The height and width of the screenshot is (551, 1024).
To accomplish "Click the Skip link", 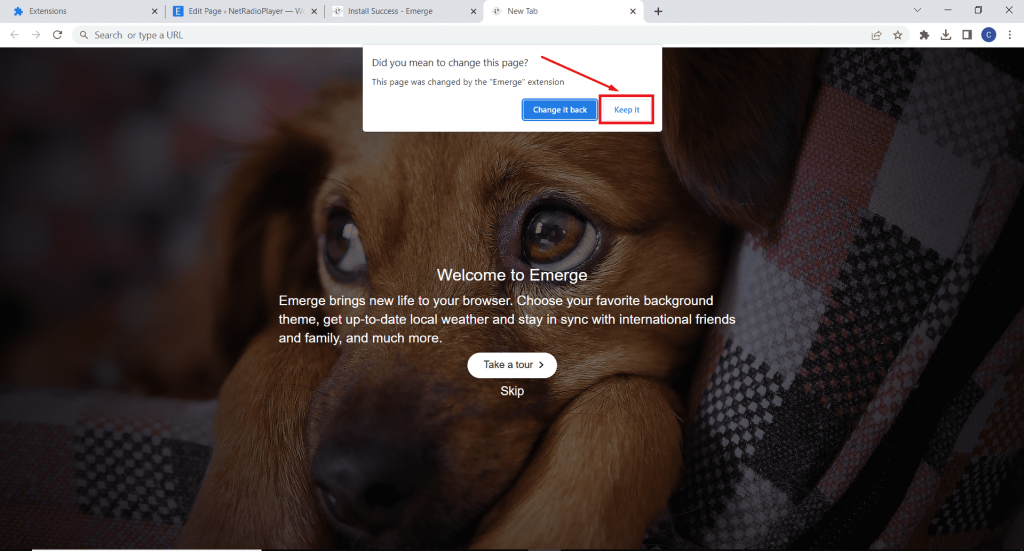I will [x=512, y=391].
